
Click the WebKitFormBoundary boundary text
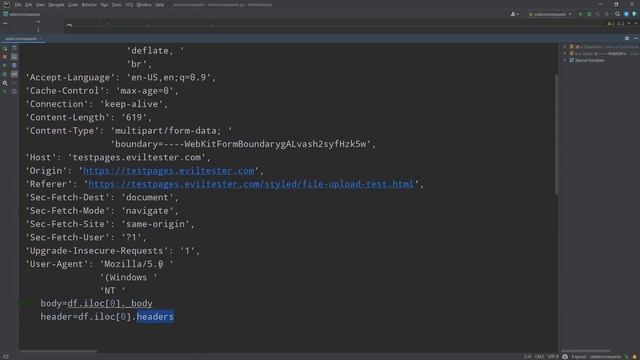click(x=243, y=144)
